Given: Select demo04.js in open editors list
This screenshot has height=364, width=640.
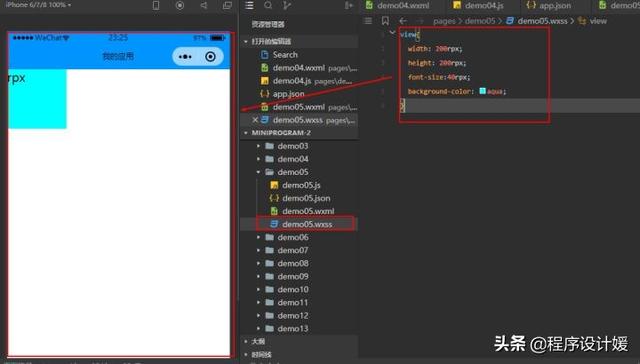Looking at the screenshot, I should [x=299, y=81].
